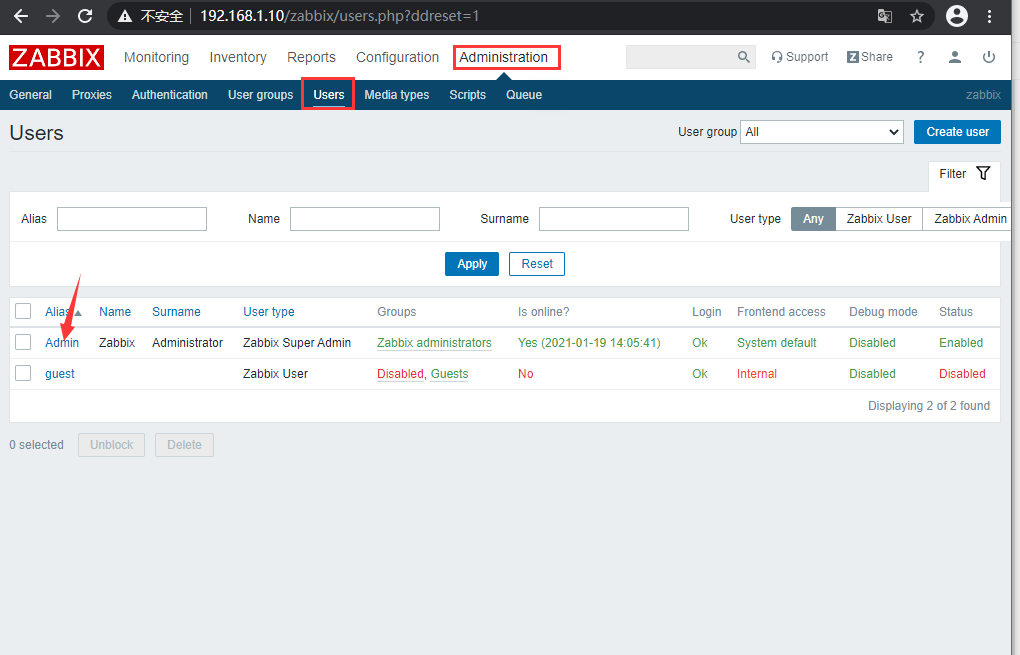Click the sign out power icon

tap(989, 57)
